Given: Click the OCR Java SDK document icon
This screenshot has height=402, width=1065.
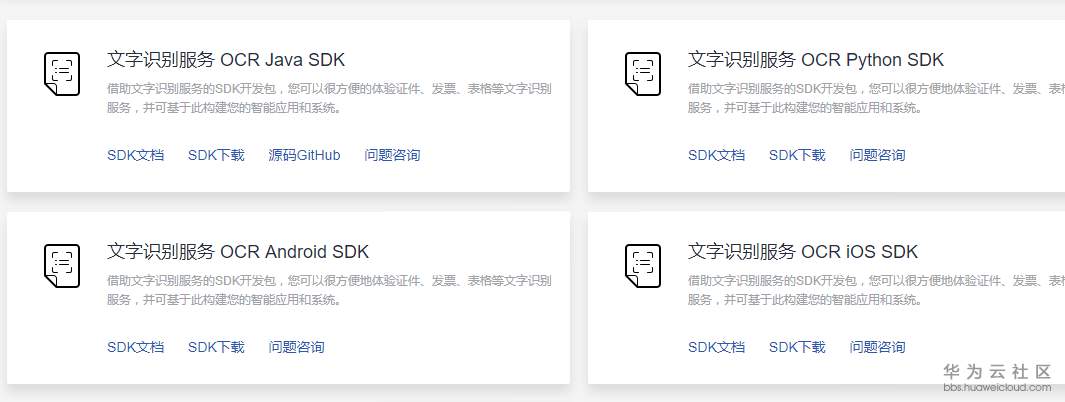Looking at the screenshot, I should [x=62, y=74].
